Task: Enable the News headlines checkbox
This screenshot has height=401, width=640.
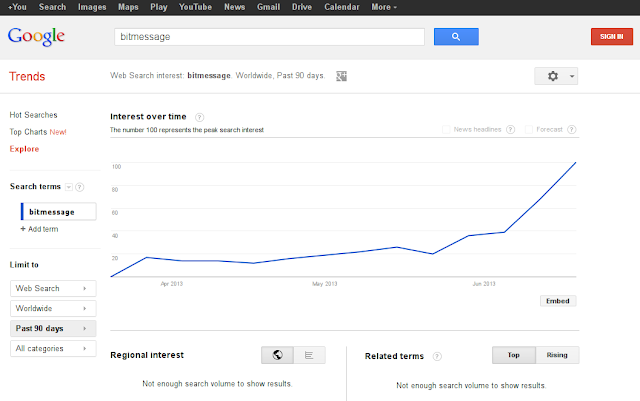Action: coord(446,129)
